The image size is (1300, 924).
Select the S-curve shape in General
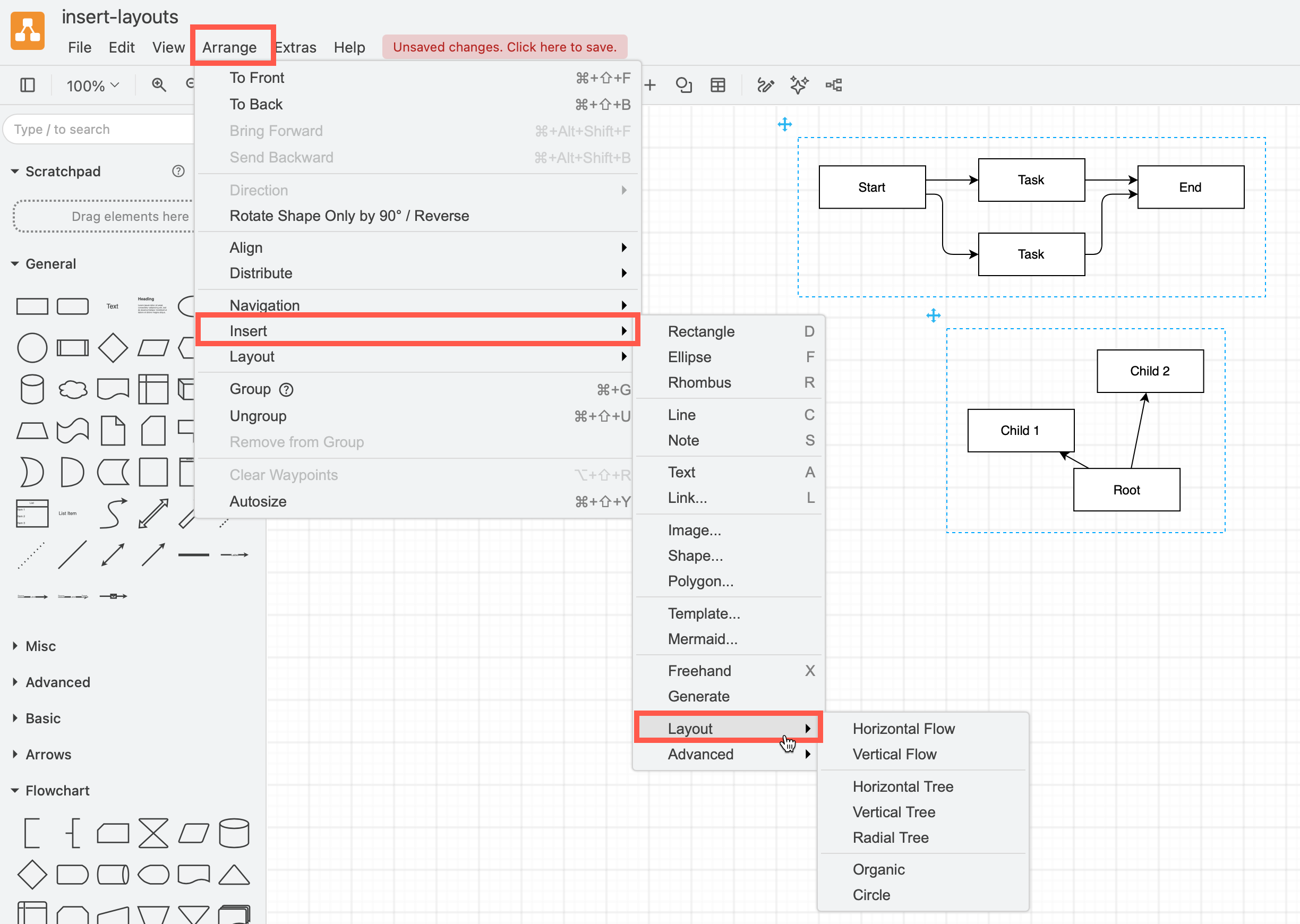113,513
